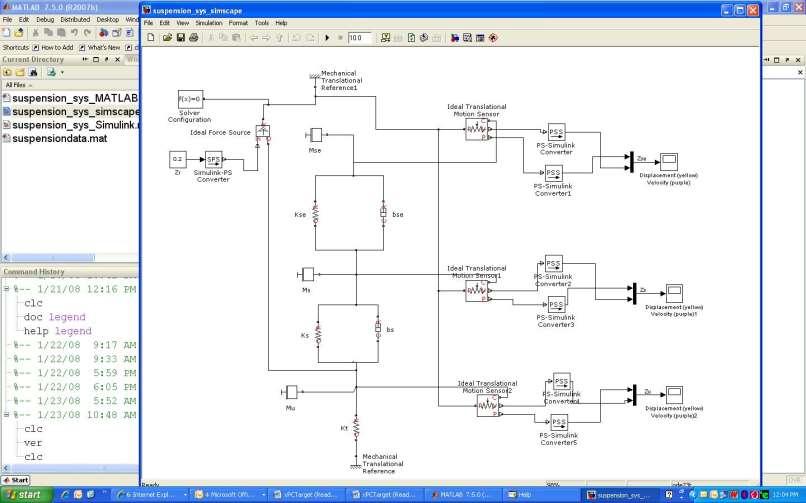Select suspensiondata.mat file in directory list
Viewport: 806px width, 503px height.
56,138
